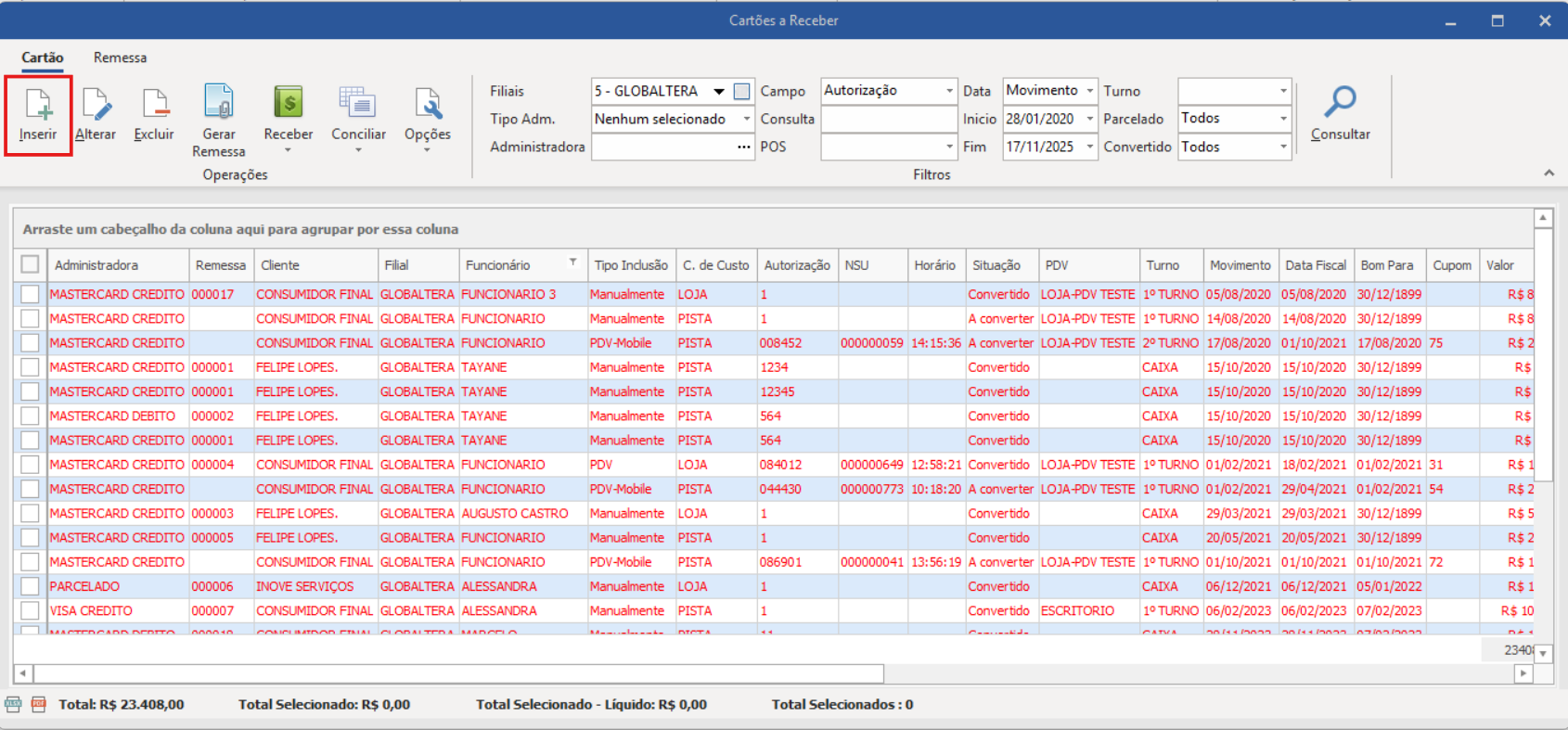Click the Alterar edit icon

pyautogui.click(x=96, y=106)
